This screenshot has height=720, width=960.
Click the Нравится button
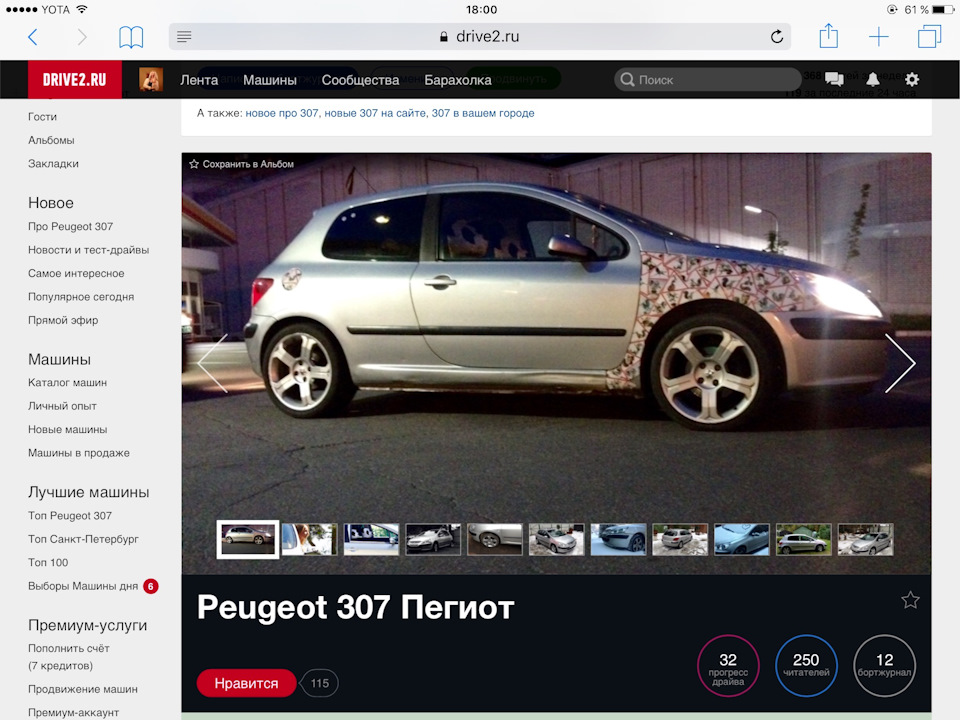(x=246, y=683)
